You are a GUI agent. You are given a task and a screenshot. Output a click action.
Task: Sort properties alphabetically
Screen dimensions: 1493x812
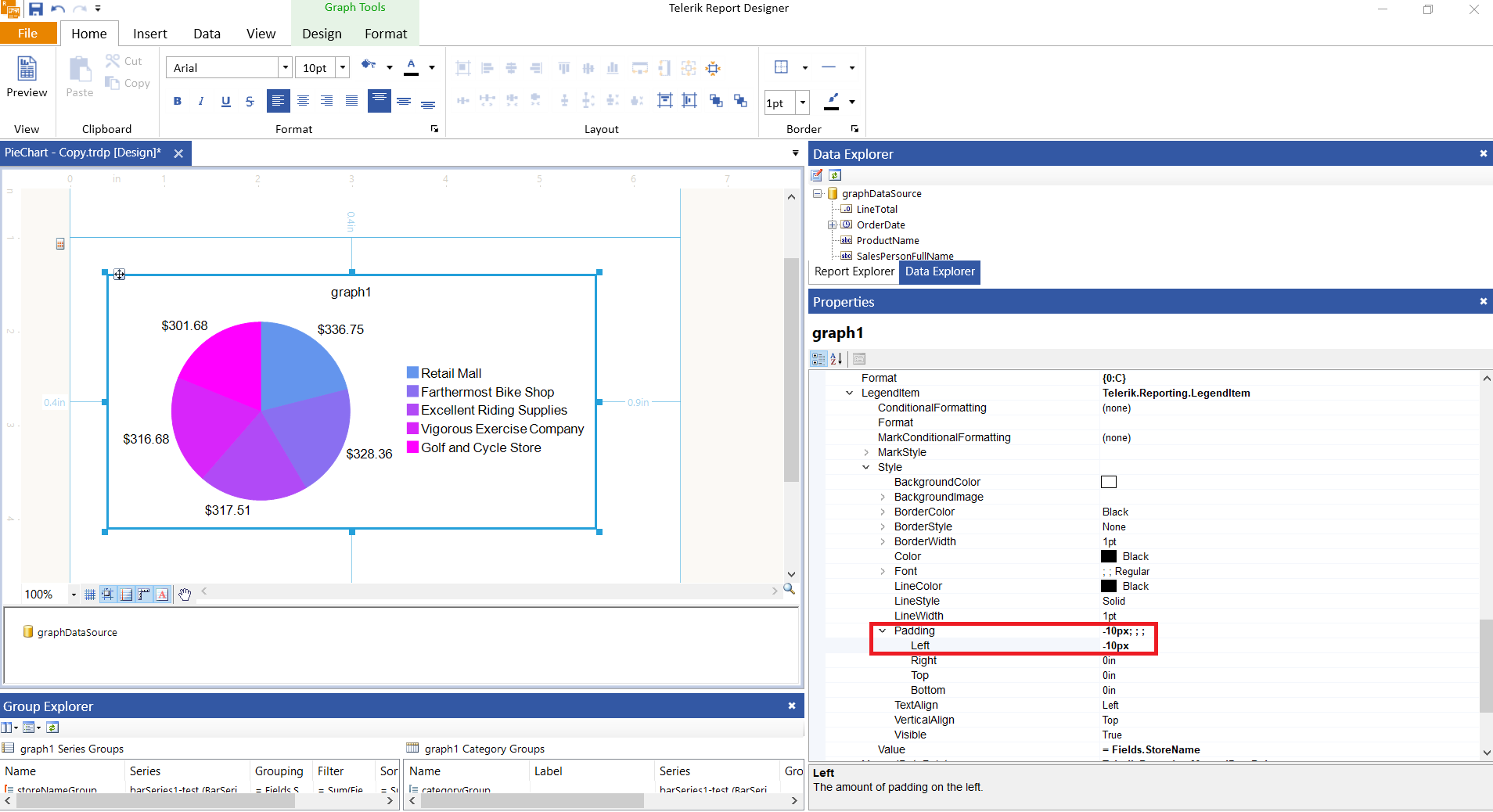(836, 359)
